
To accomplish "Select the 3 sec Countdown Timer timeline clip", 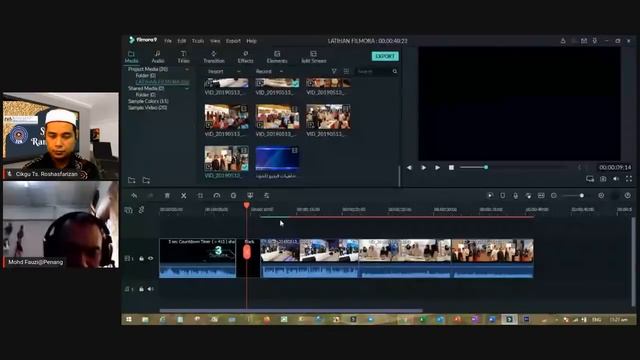I will [198, 258].
